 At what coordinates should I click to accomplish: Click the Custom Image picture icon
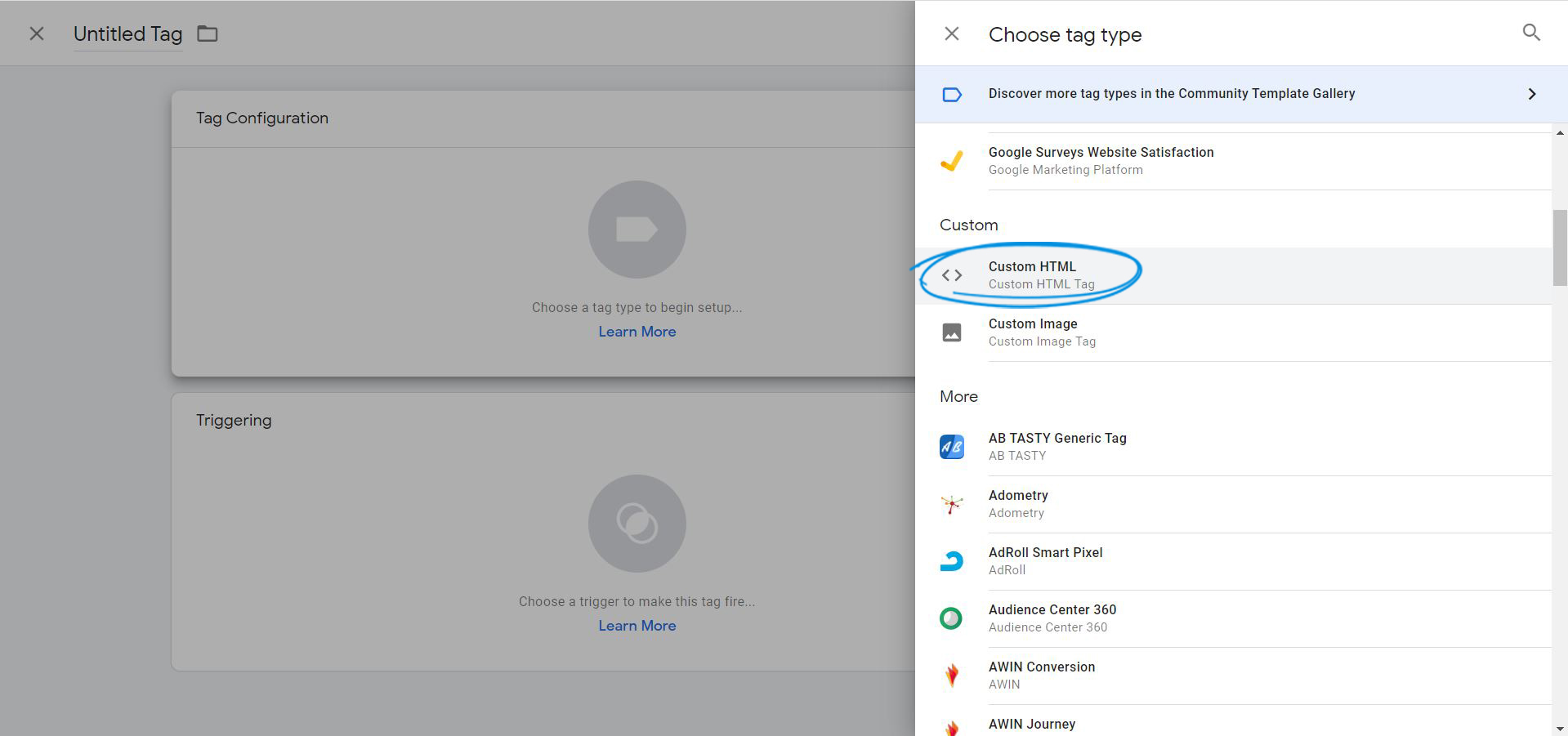(x=952, y=332)
